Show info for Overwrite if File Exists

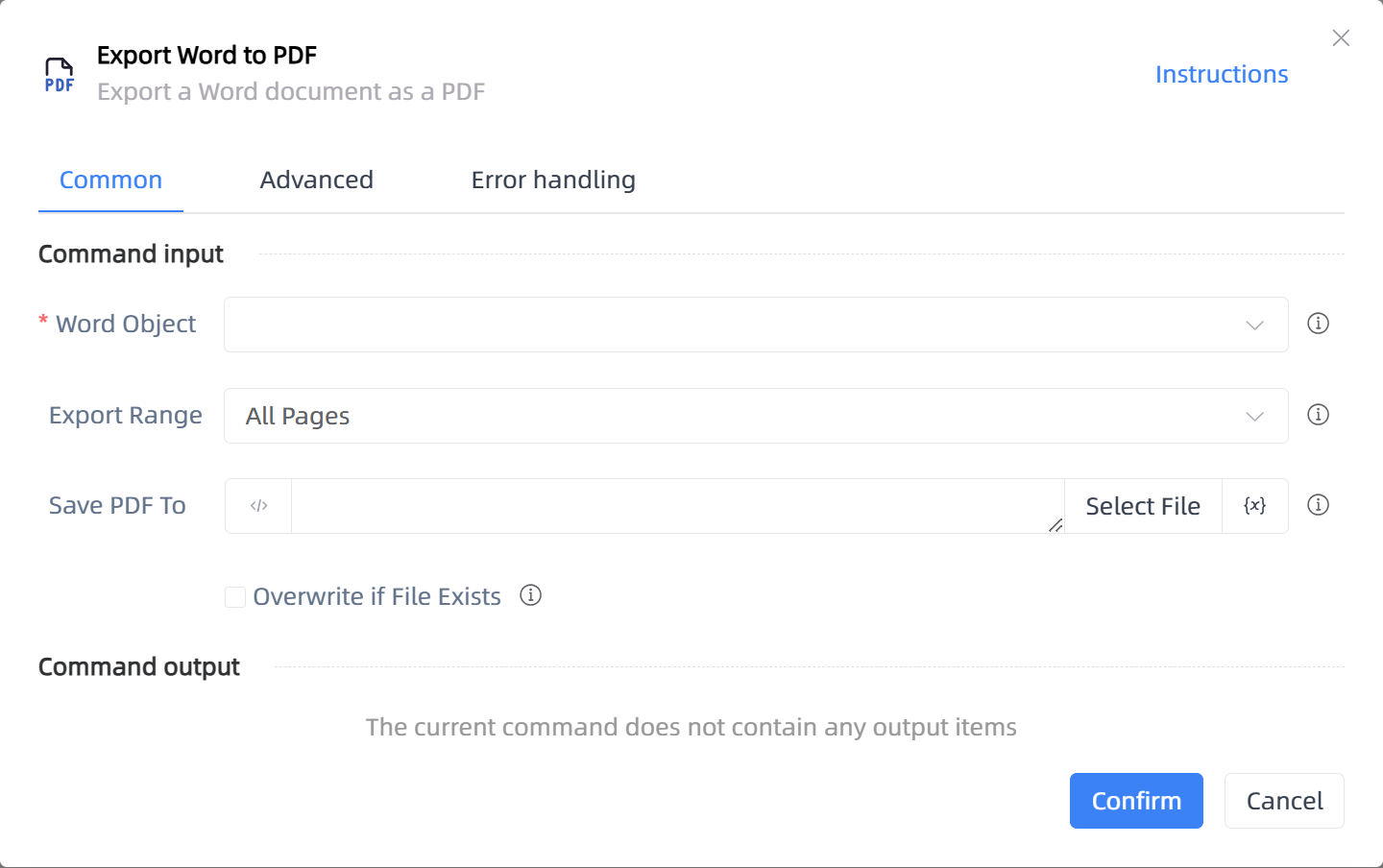[x=530, y=595]
